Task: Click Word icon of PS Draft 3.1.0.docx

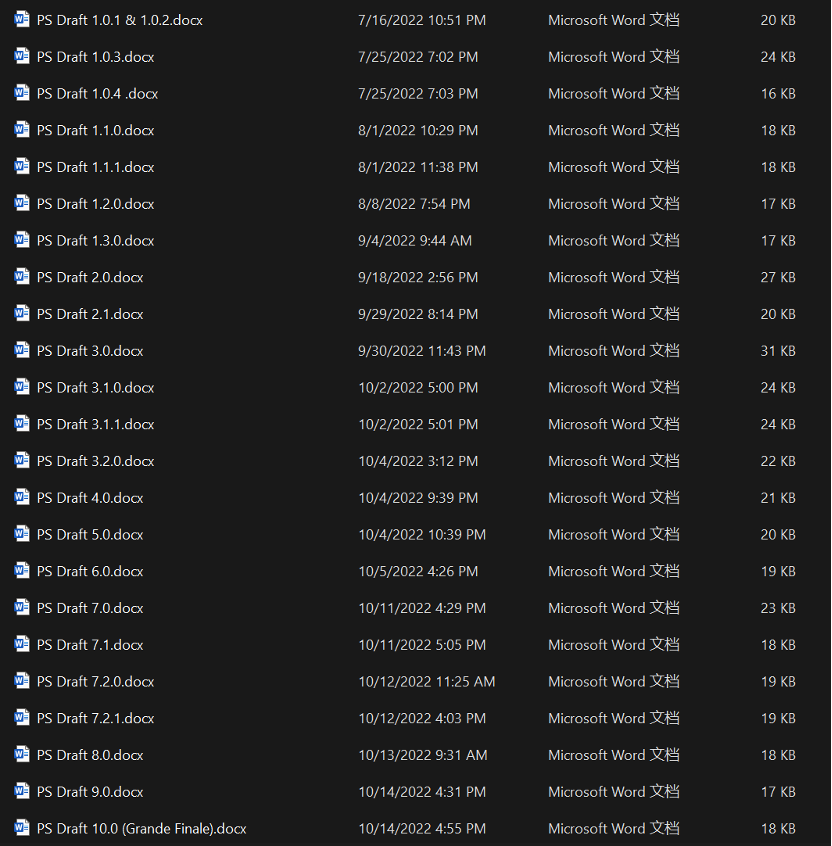Action: 22,387
